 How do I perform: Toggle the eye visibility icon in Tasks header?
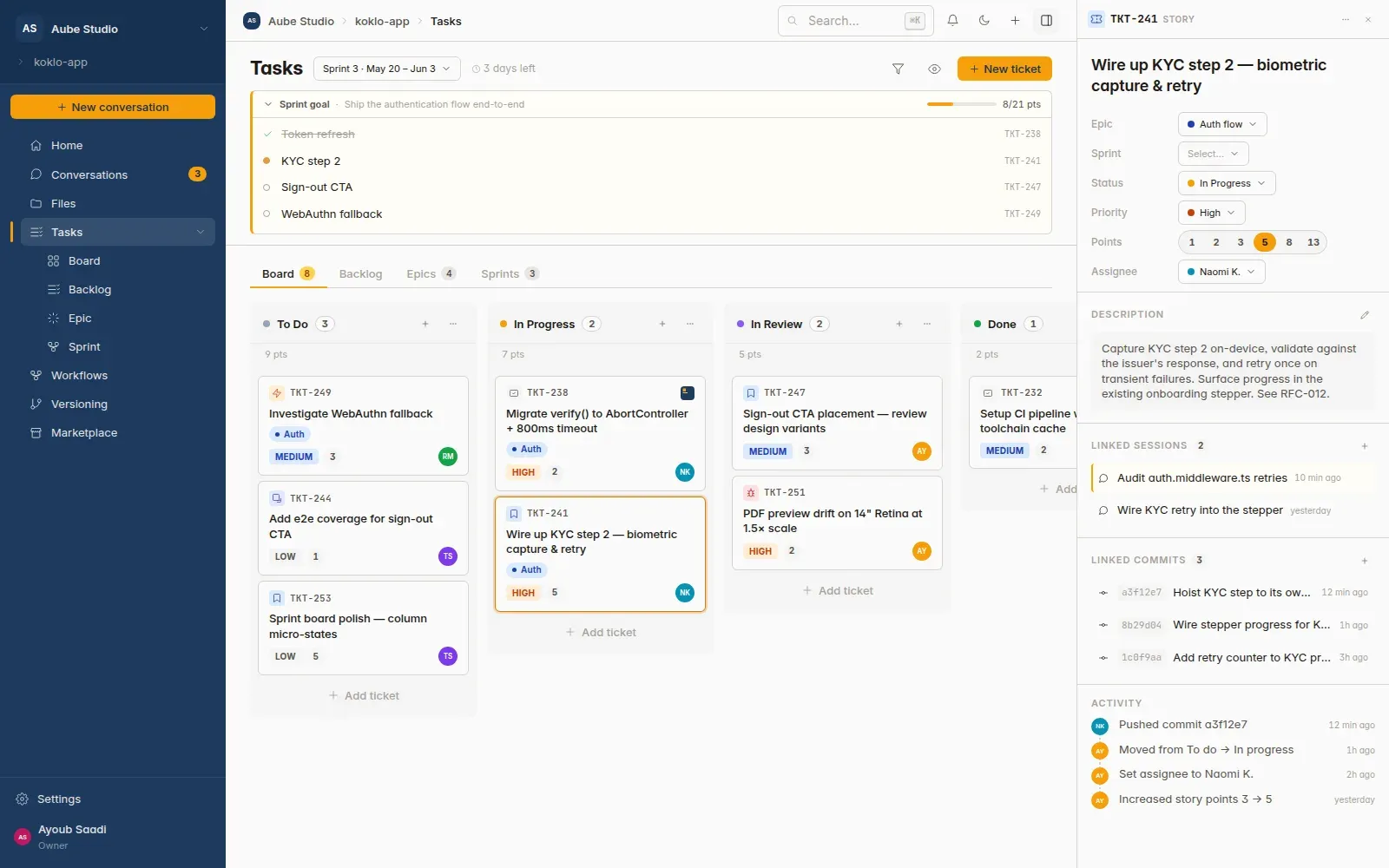[x=934, y=69]
